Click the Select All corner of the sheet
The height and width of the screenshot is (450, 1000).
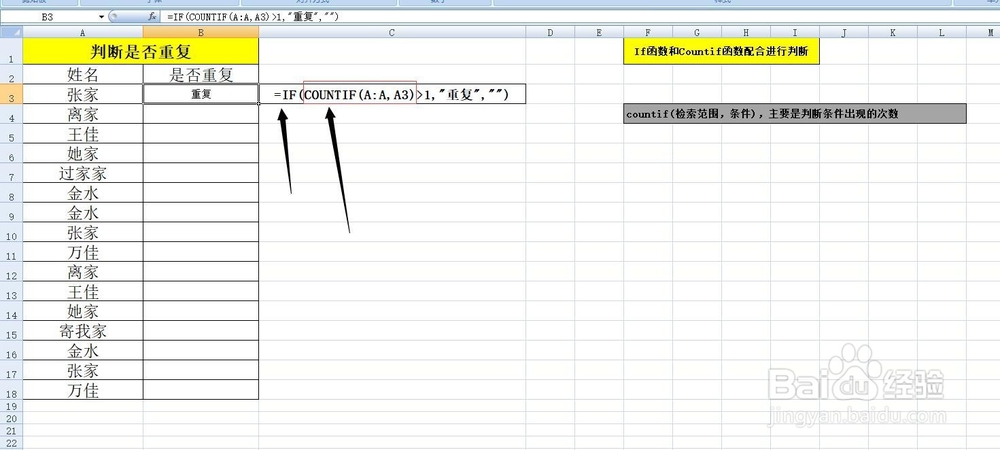pyautogui.click(x=11, y=32)
